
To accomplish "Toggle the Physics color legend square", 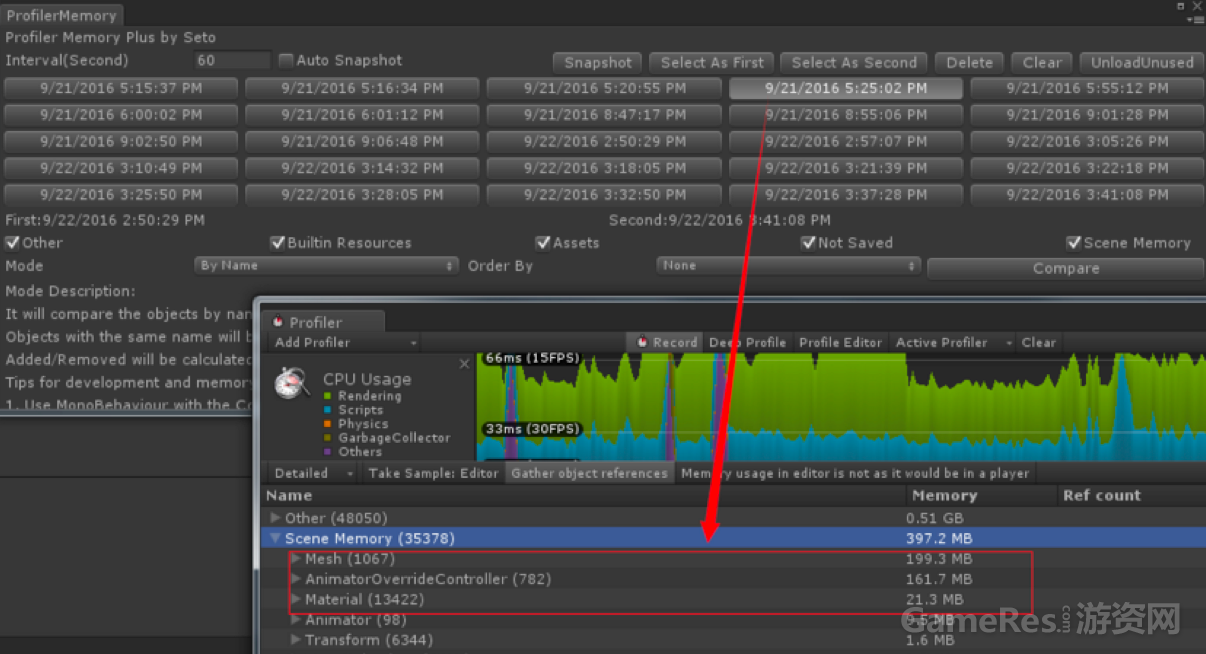I will click(329, 424).
